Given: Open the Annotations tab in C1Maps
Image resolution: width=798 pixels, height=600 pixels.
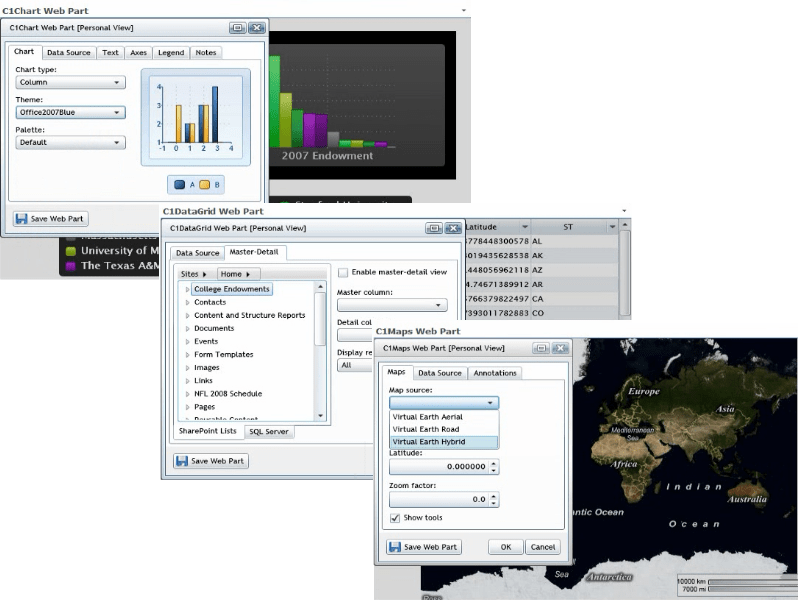Looking at the screenshot, I should pyautogui.click(x=495, y=373).
